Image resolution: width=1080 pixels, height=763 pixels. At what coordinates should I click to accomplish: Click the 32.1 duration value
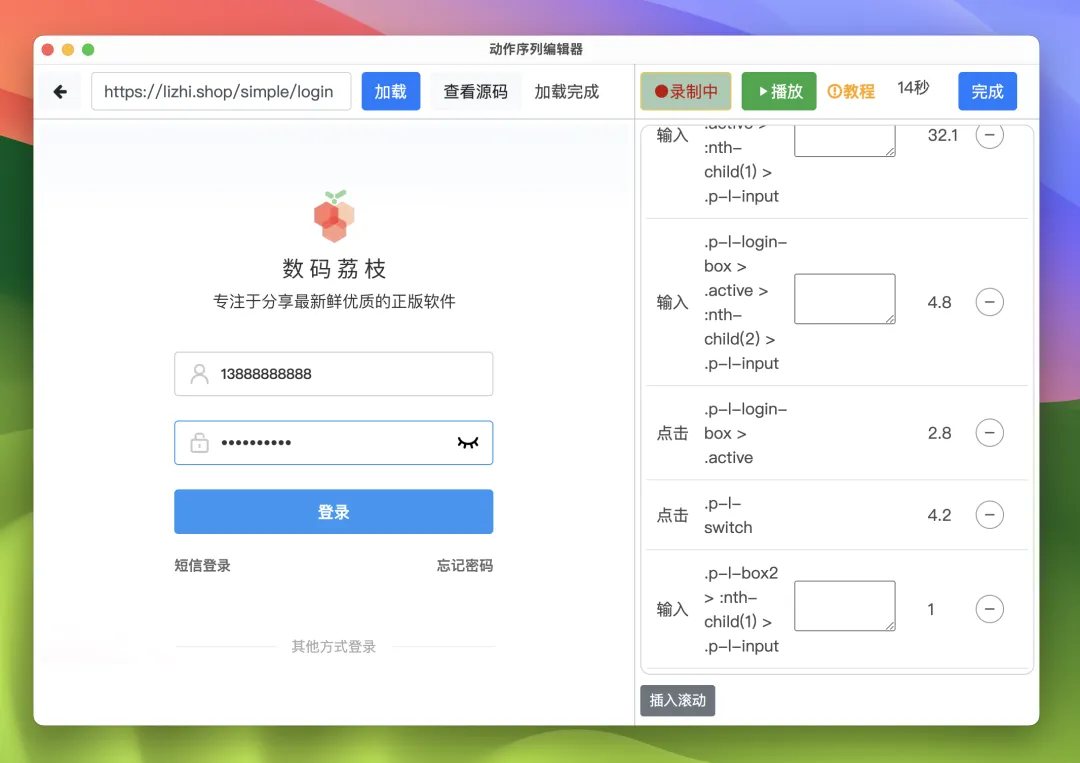(x=942, y=135)
